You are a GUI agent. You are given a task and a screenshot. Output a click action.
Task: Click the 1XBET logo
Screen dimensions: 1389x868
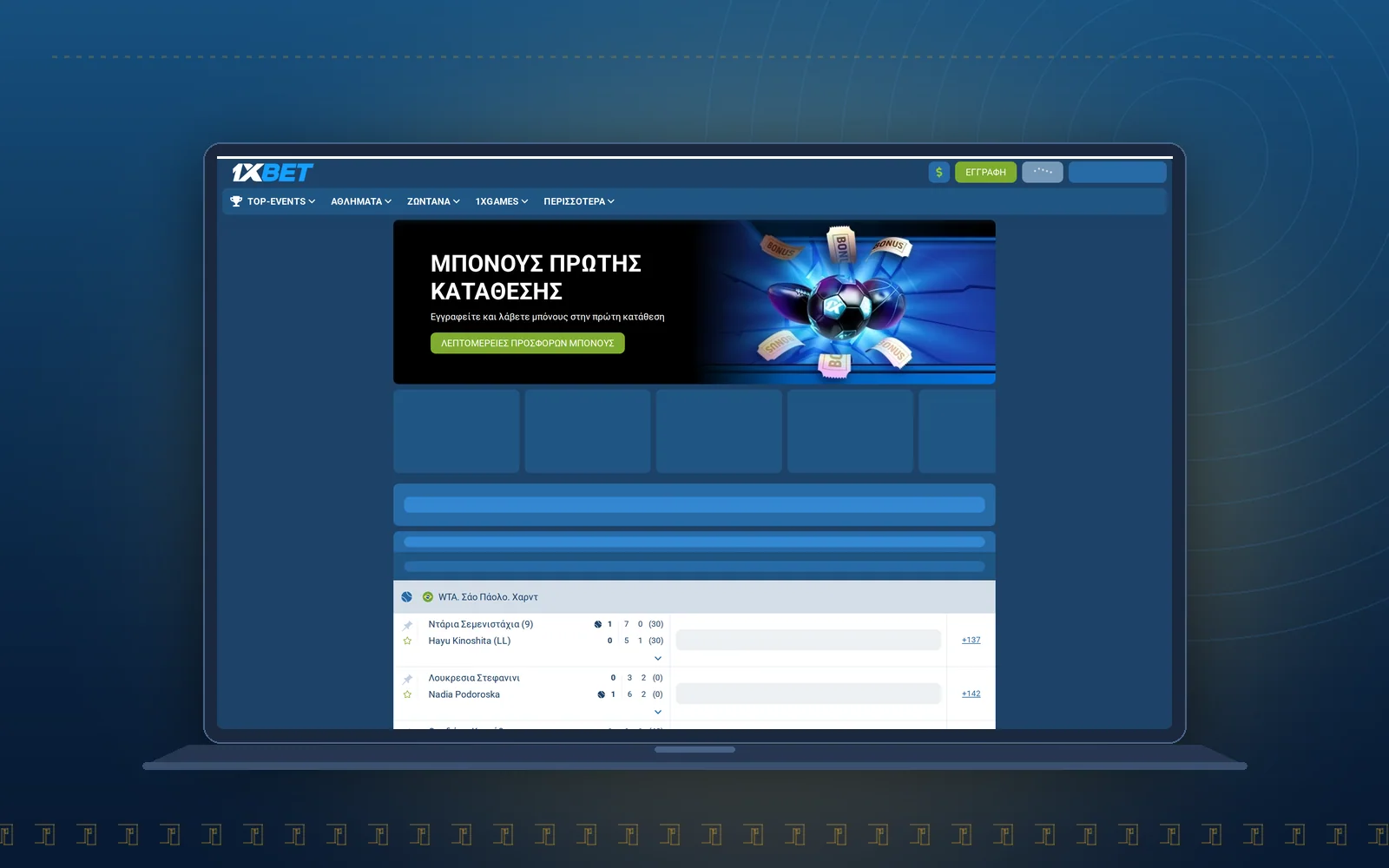pos(273,173)
